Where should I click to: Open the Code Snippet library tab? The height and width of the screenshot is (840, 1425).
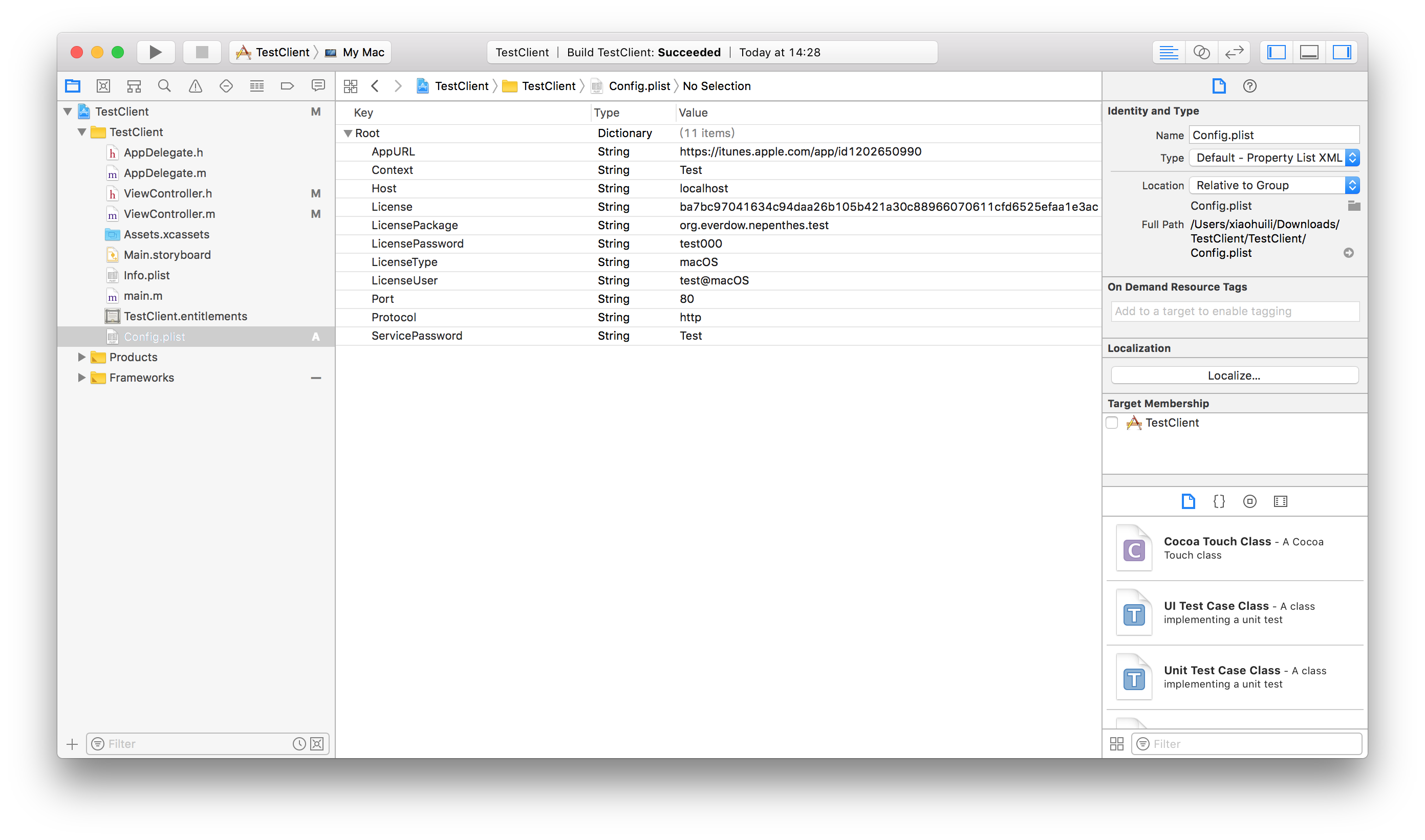pyautogui.click(x=1219, y=501)
